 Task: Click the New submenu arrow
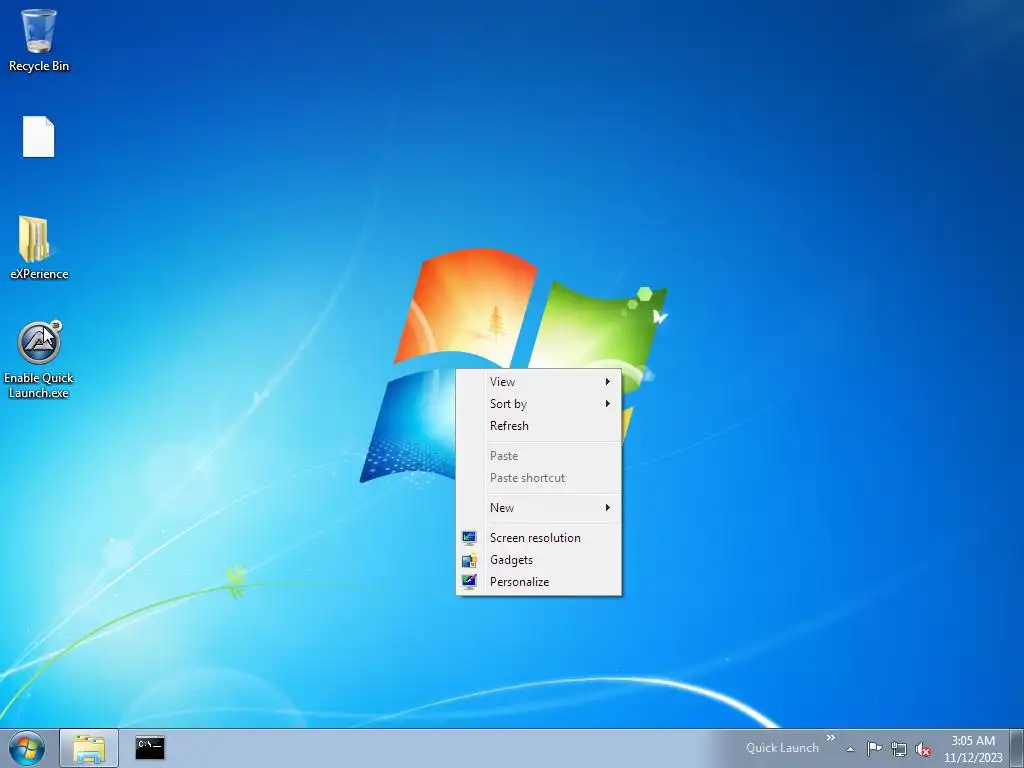point(607,507)
